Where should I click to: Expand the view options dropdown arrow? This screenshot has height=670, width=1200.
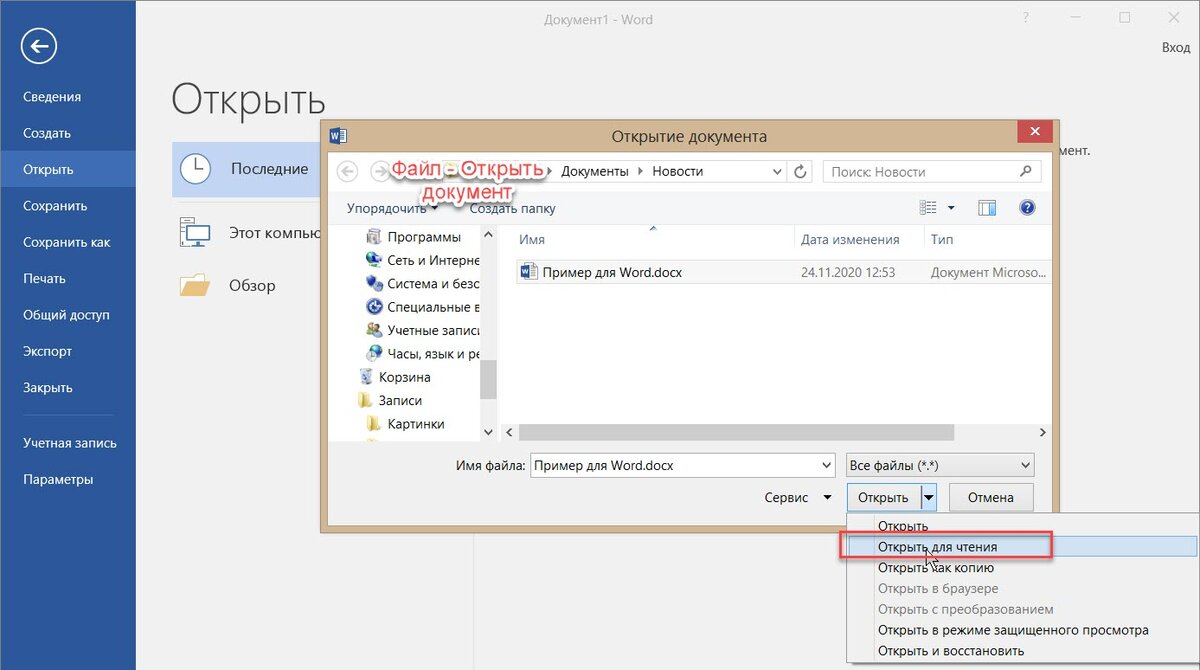point(951,208)
